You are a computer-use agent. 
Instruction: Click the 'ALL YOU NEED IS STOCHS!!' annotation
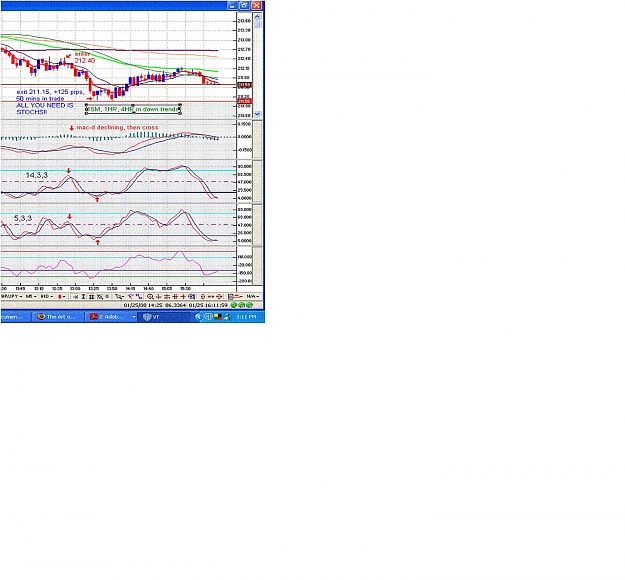tap(45, 108)
